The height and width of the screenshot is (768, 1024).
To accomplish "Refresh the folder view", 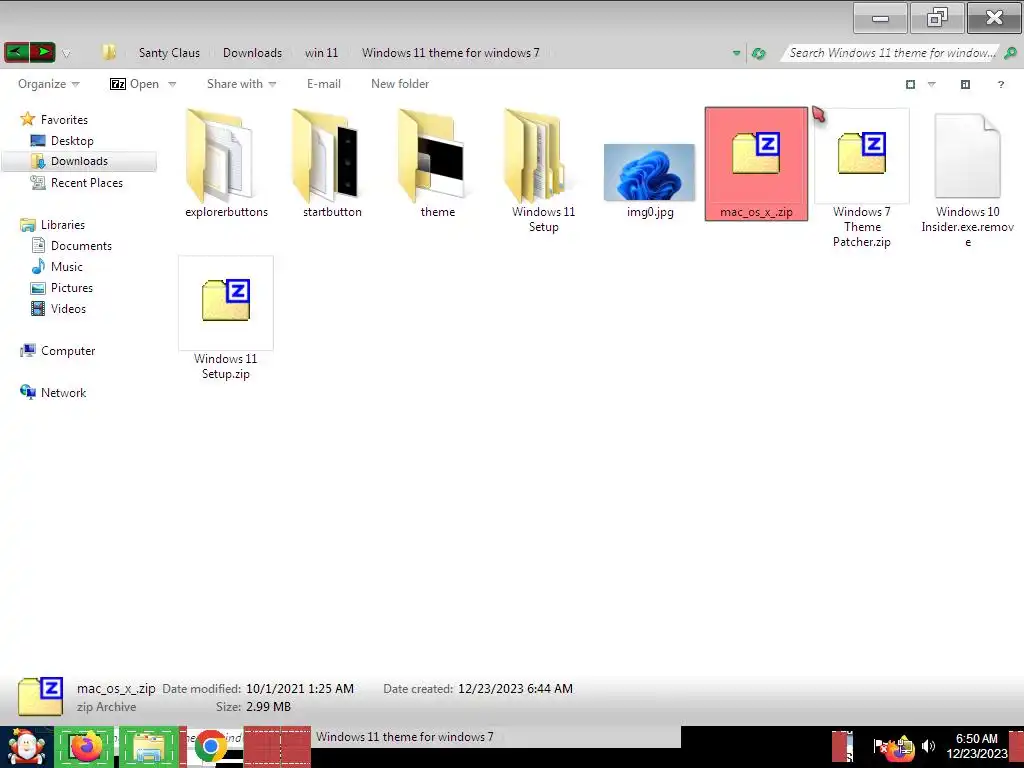I will tap(758, 53).
